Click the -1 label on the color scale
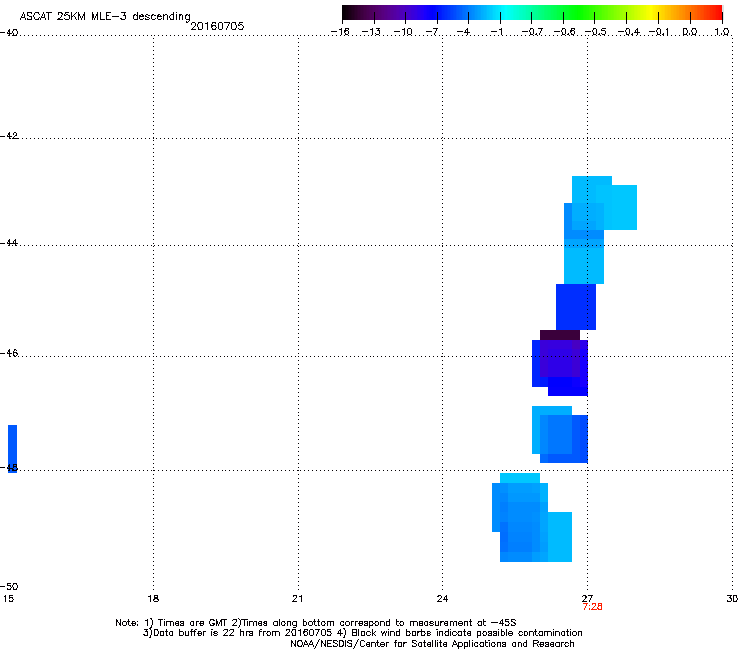The width and height of the screenshot is (740, 650). tap(496, 32)
